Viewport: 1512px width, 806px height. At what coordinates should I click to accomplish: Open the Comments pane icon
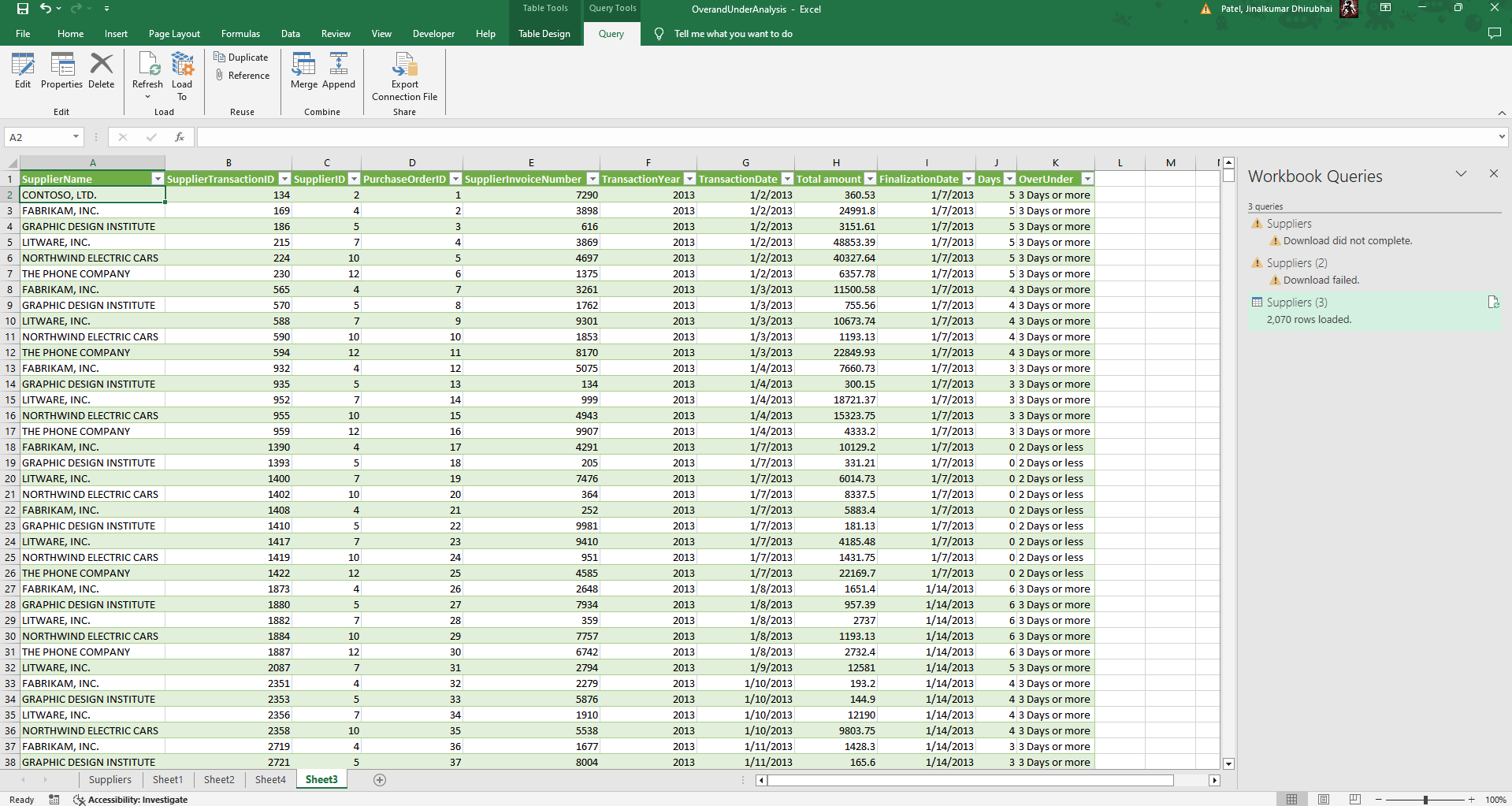pyautogui.click(x=1494, y=33)
